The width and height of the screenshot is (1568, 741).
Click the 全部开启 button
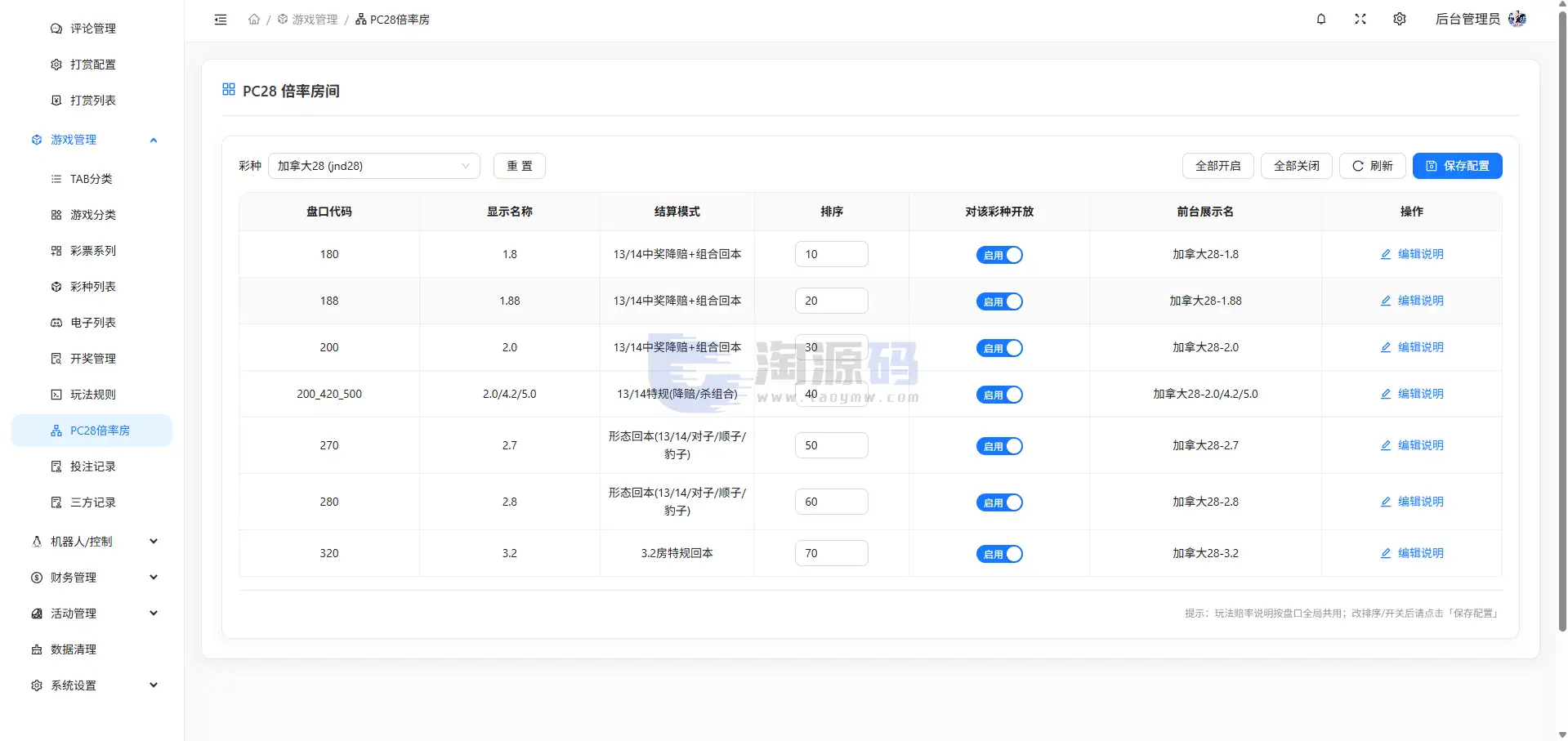coord(1218,166)
